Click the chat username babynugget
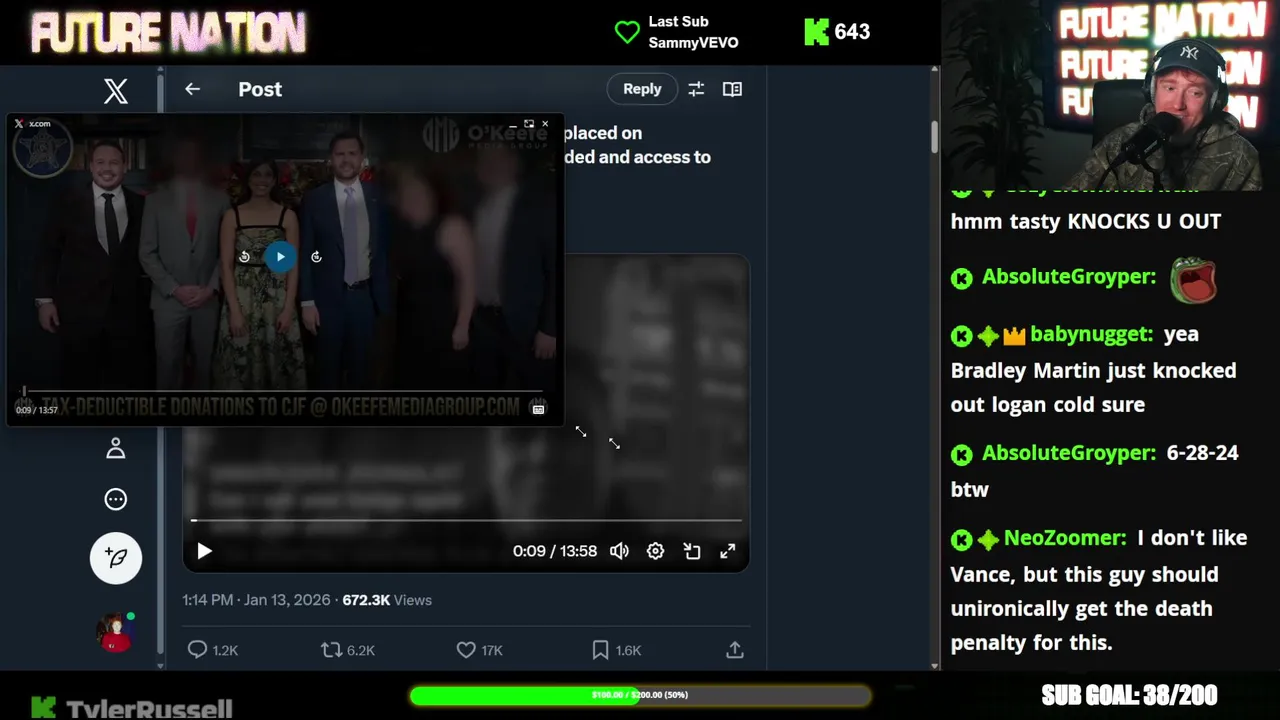This screenshot has height=720, width=1280. (x=1091, y=334)
